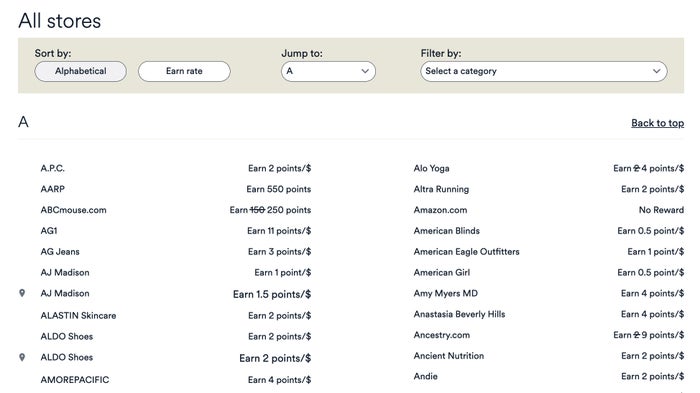Click the All stores heading
The image size is (700, 393).
click(60, 21)
